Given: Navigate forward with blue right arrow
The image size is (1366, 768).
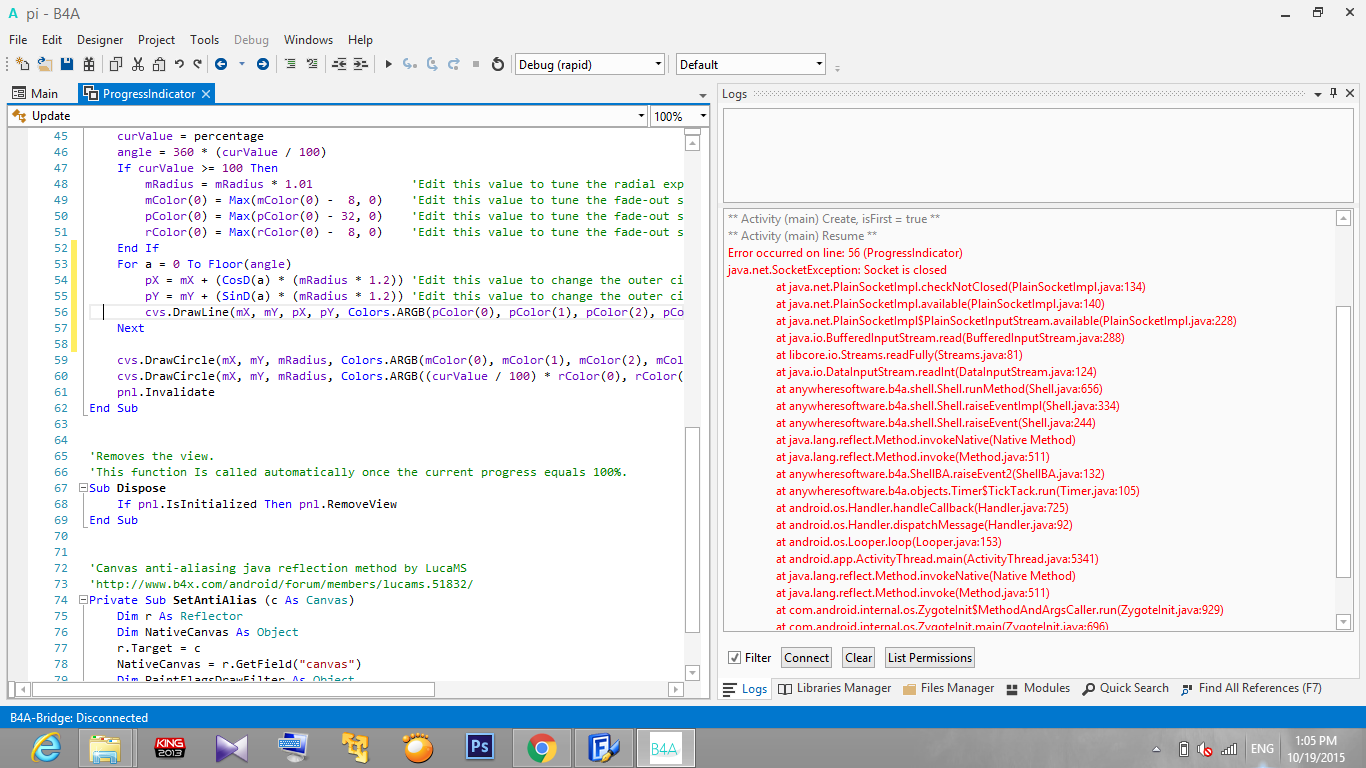Looking at the screenshot, I should click(263, 64).
